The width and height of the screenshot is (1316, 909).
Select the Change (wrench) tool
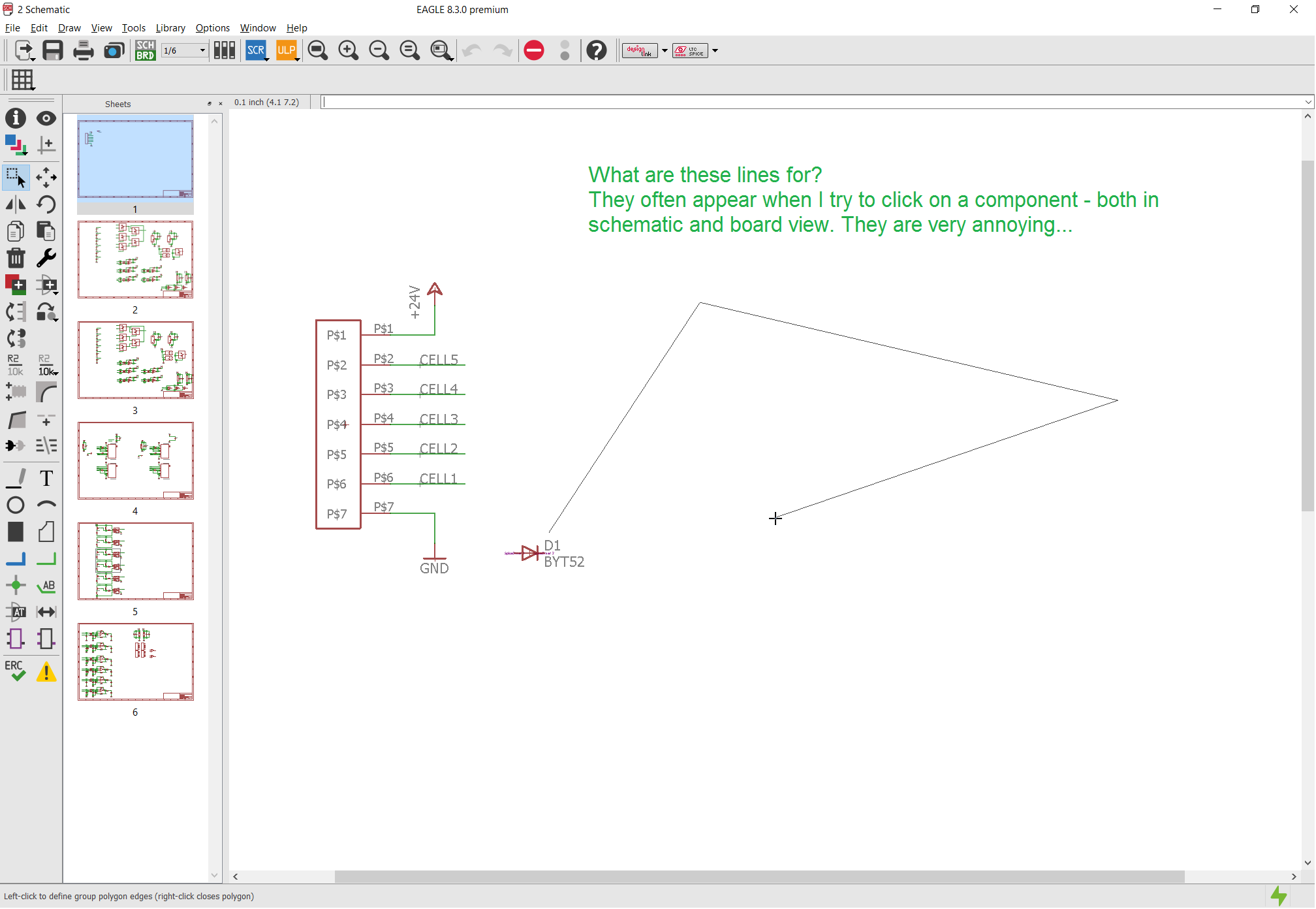46,258
